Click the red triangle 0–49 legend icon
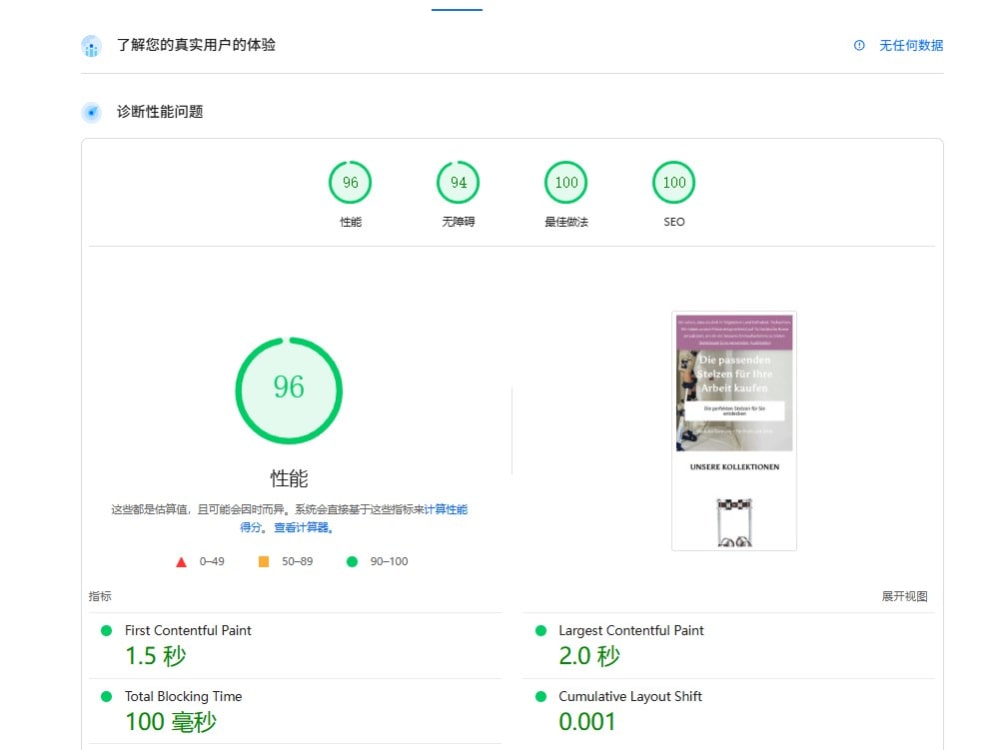 tap(181, 562)
